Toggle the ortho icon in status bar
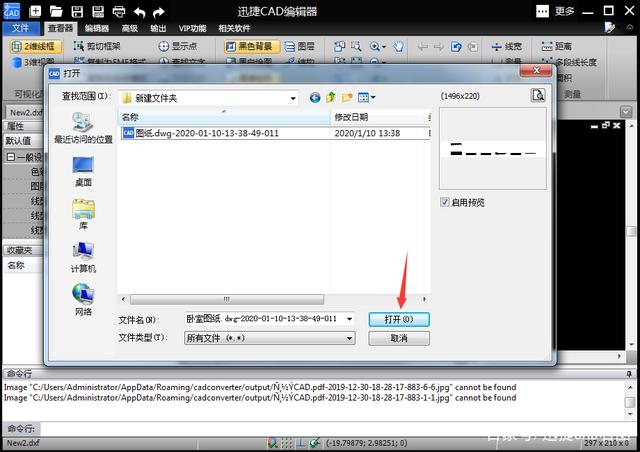The height and width of the screenshot is (452, 640). (300, 443)
